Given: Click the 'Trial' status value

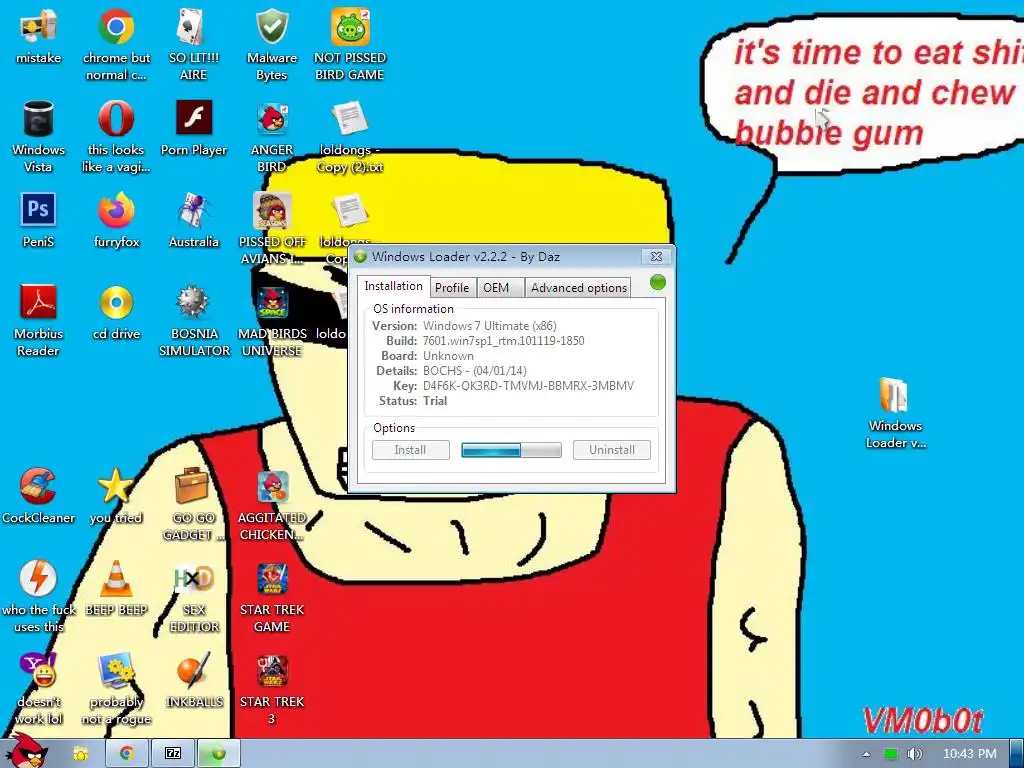Looking at the screenshot, I should pyautogui.click(x=435, y=401).
